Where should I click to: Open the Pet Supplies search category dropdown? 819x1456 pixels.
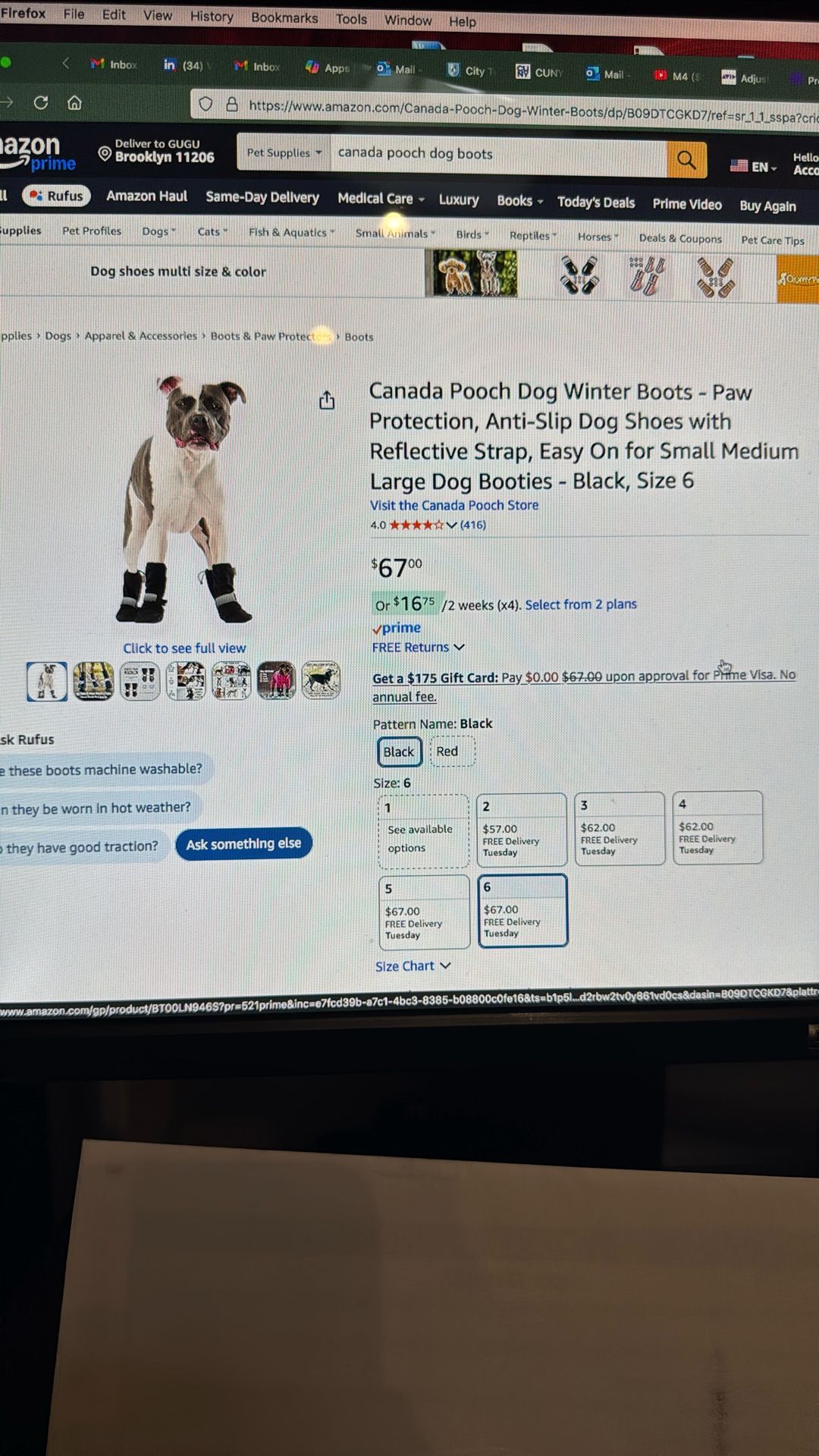(x=284, y=152)
